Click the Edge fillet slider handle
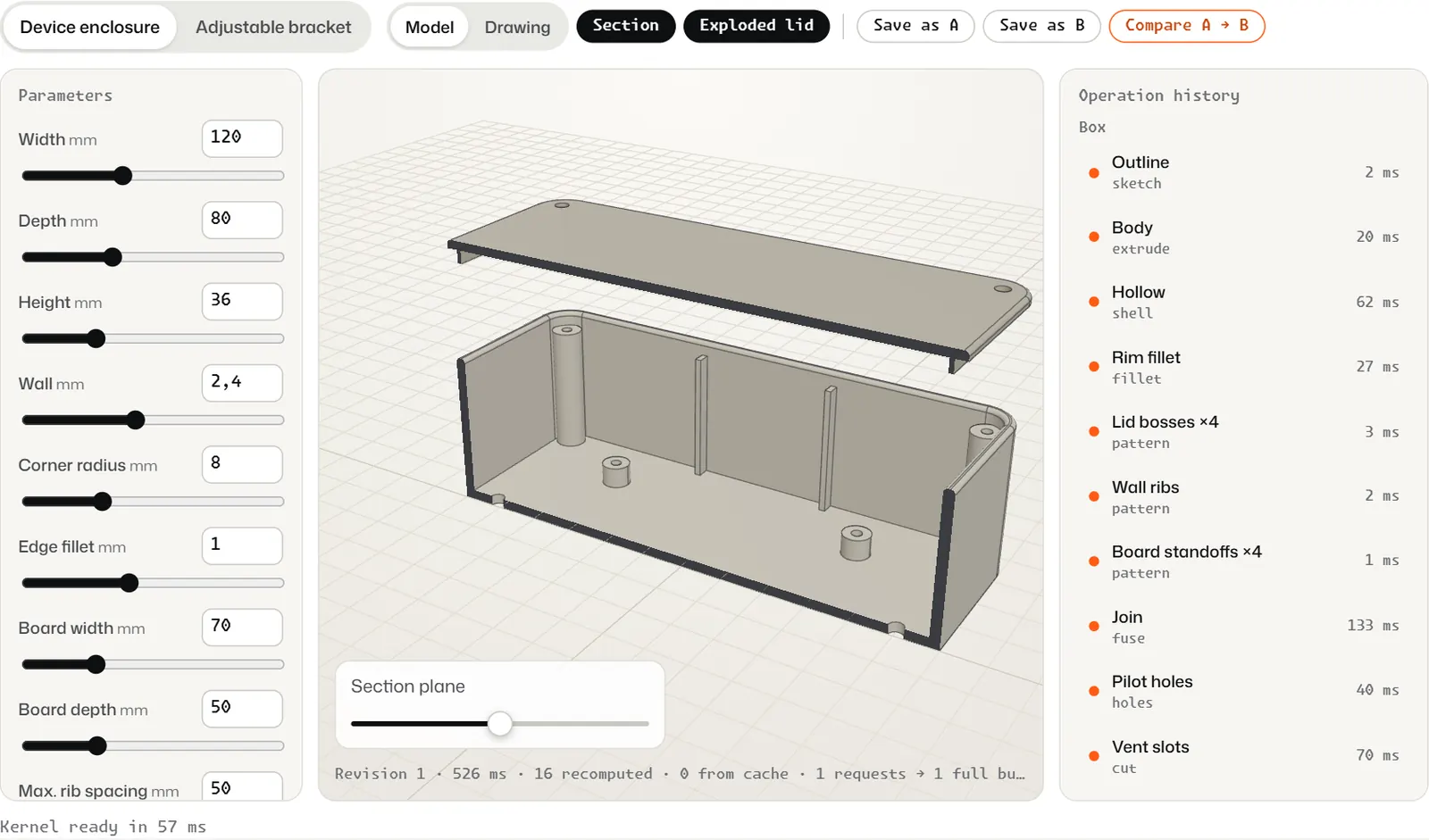 click(x=130, y=583)
